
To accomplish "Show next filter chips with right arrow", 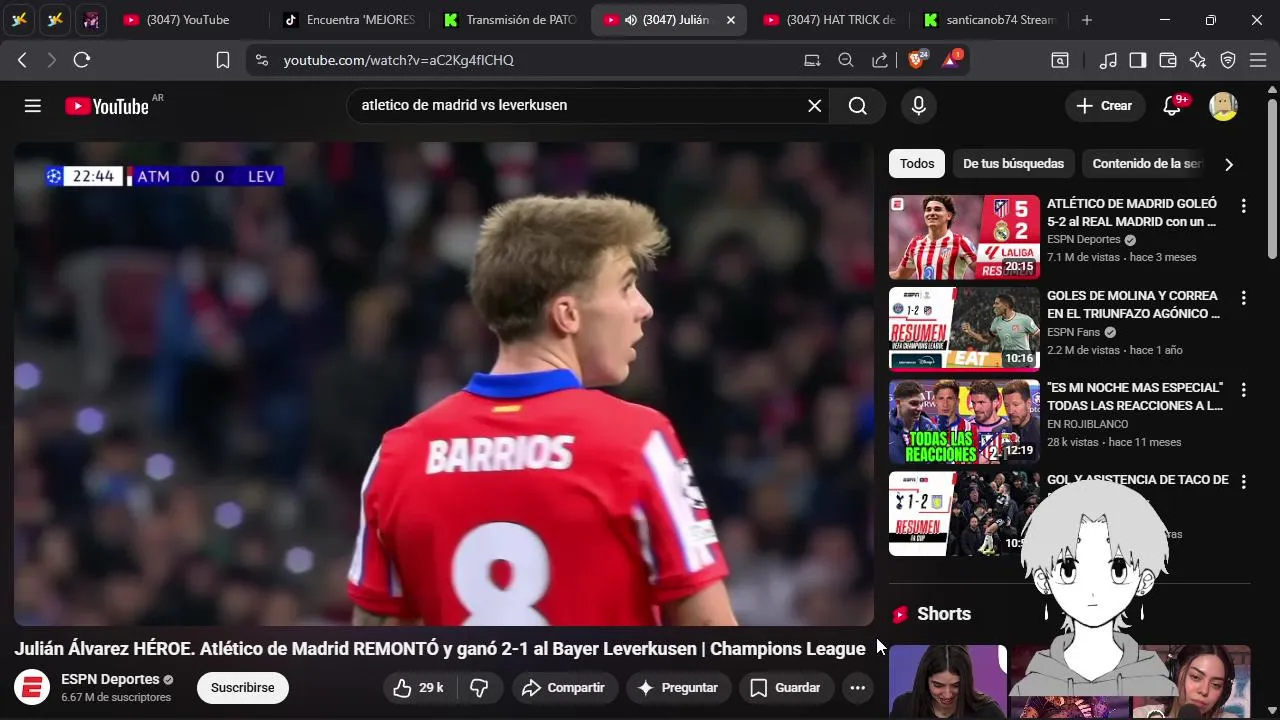I will pos(1229,164).
